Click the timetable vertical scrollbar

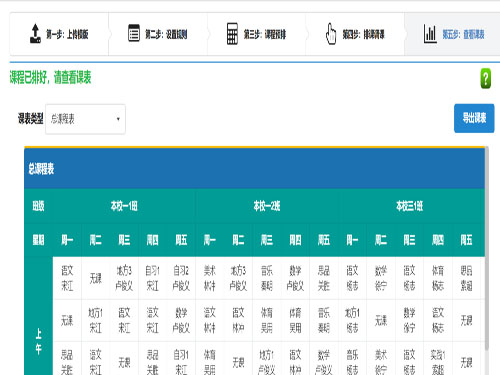click(487, 248)
